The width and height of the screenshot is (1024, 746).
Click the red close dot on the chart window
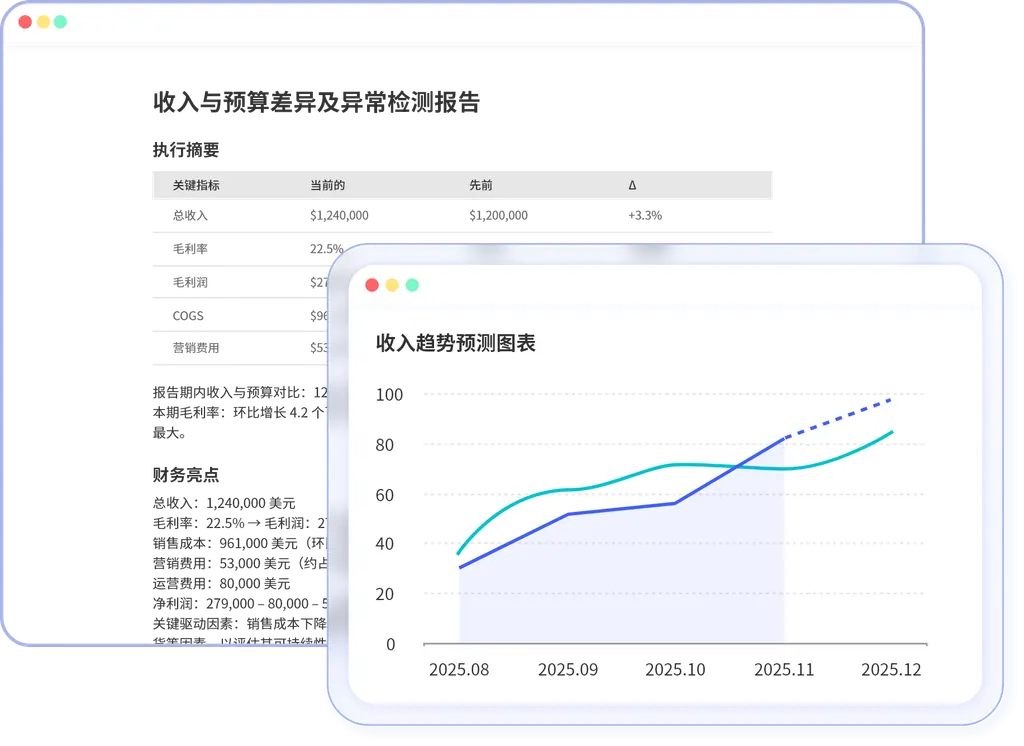[x=373, y=284]
